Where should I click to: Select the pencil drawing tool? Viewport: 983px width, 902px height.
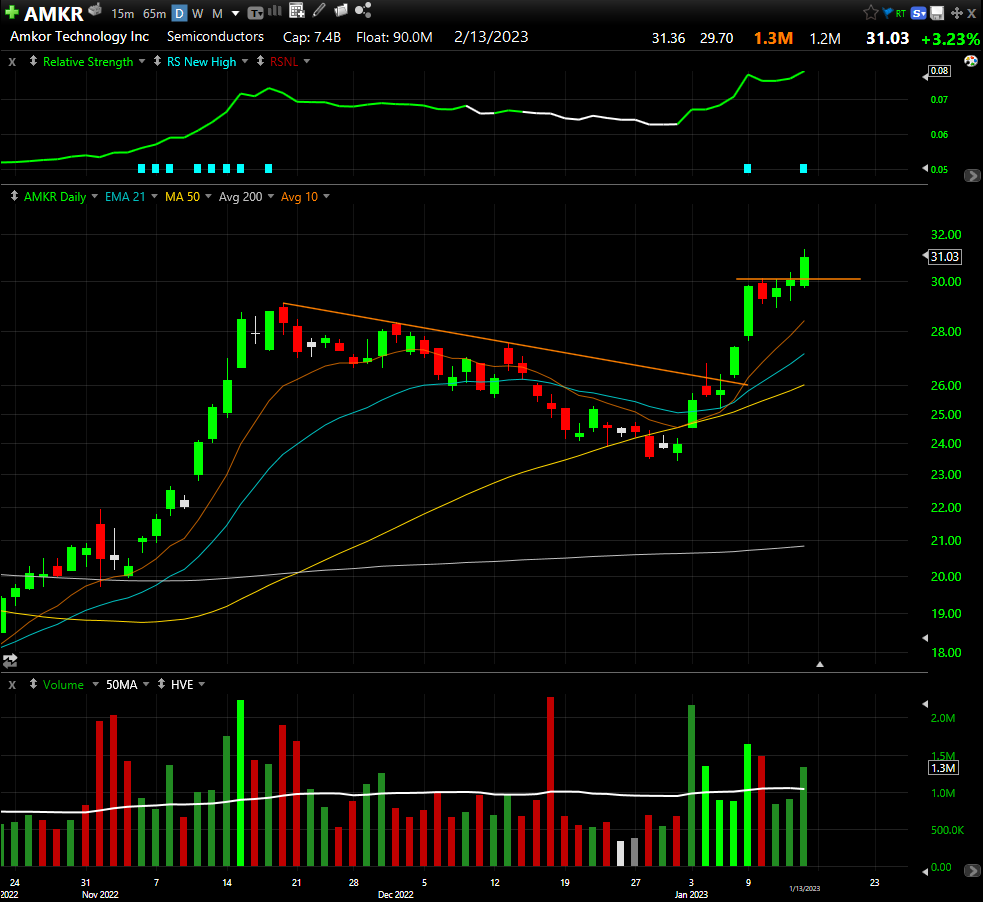(319, 10)
